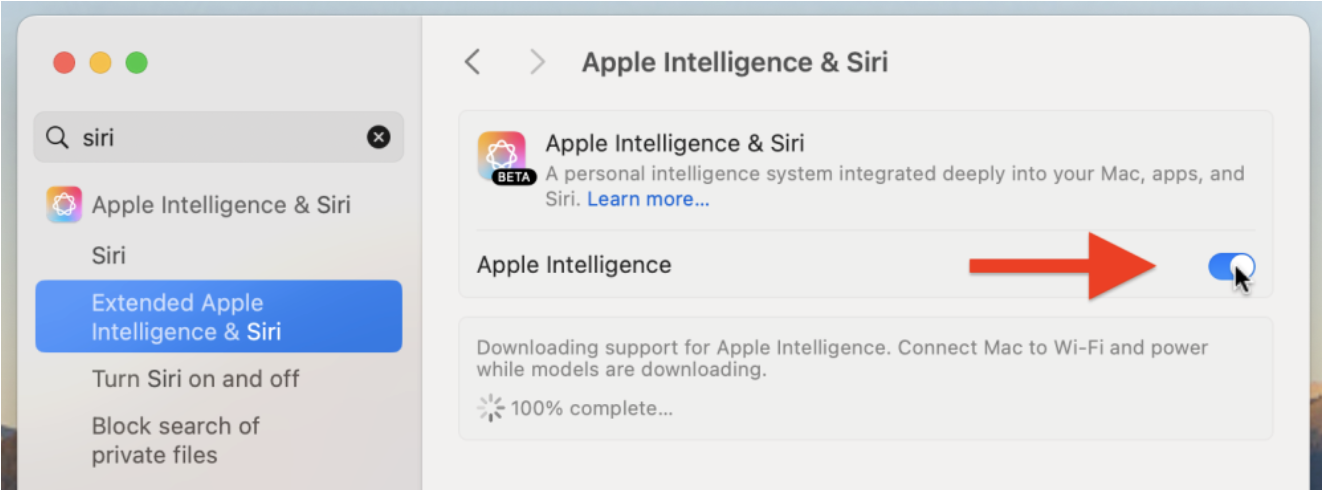Minimize the window with the yellow button

tap(100, 63)
